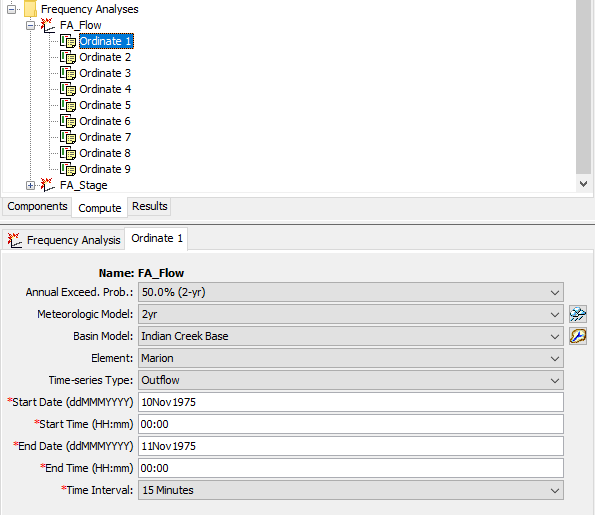Click the Ordinate 5 tree icon
This screenshot has height=515, width=595.
(x=68, y=105)
